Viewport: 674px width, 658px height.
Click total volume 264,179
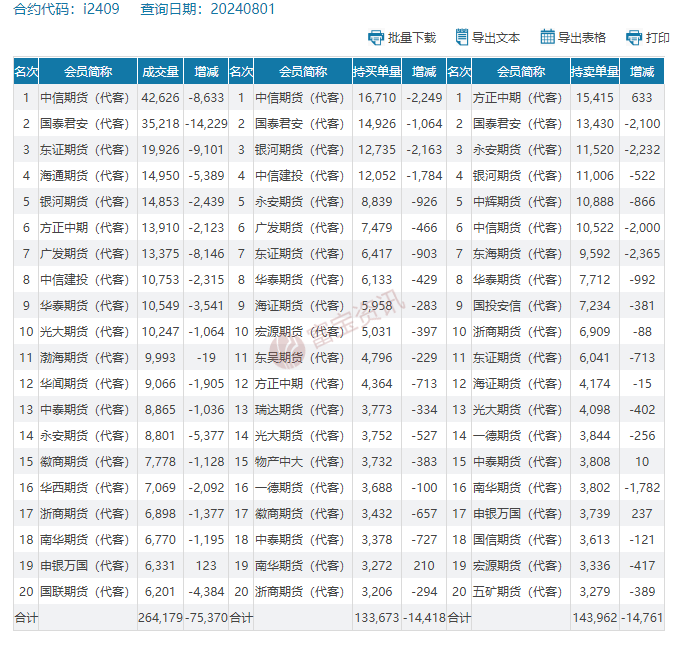tap(160, 618)
